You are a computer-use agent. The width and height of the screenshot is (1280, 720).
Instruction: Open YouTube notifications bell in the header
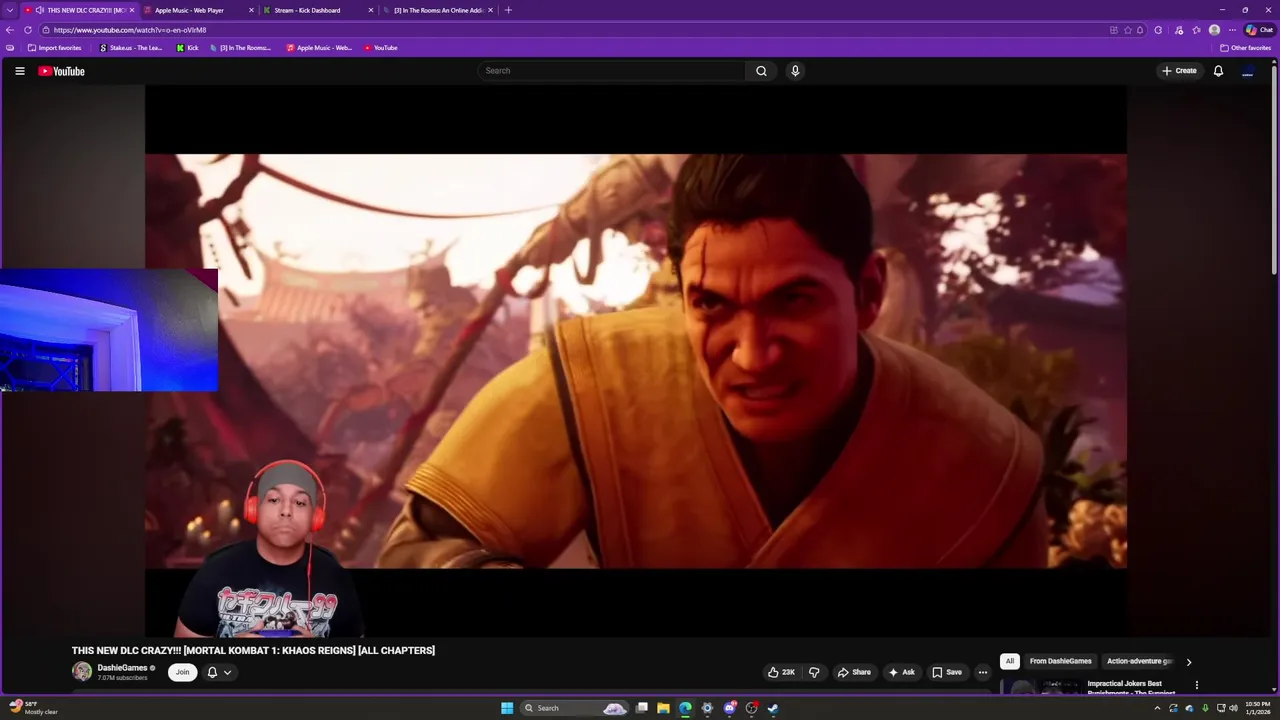(1218, 71)
